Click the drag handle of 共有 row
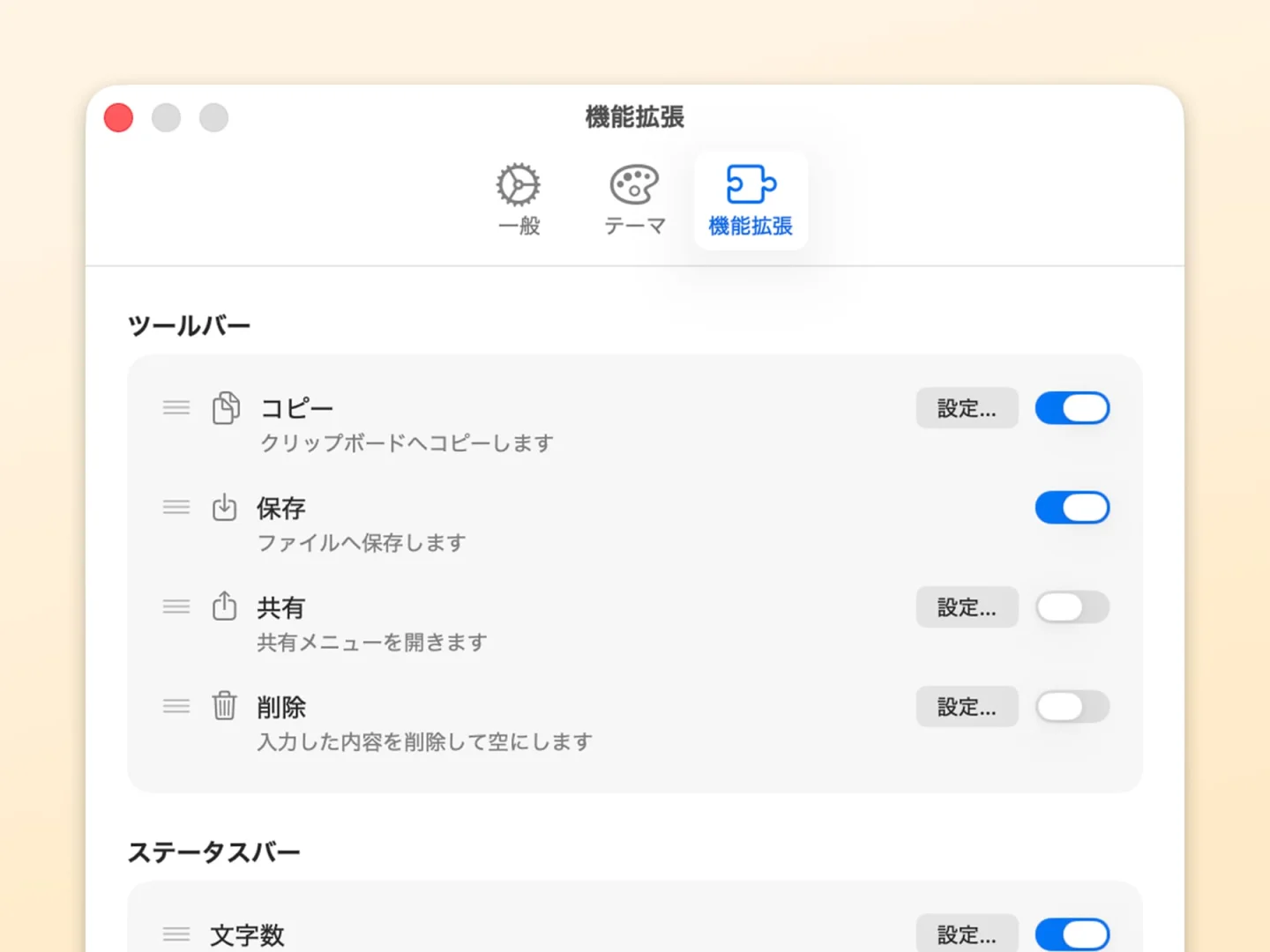 click(x=176, y=606)
